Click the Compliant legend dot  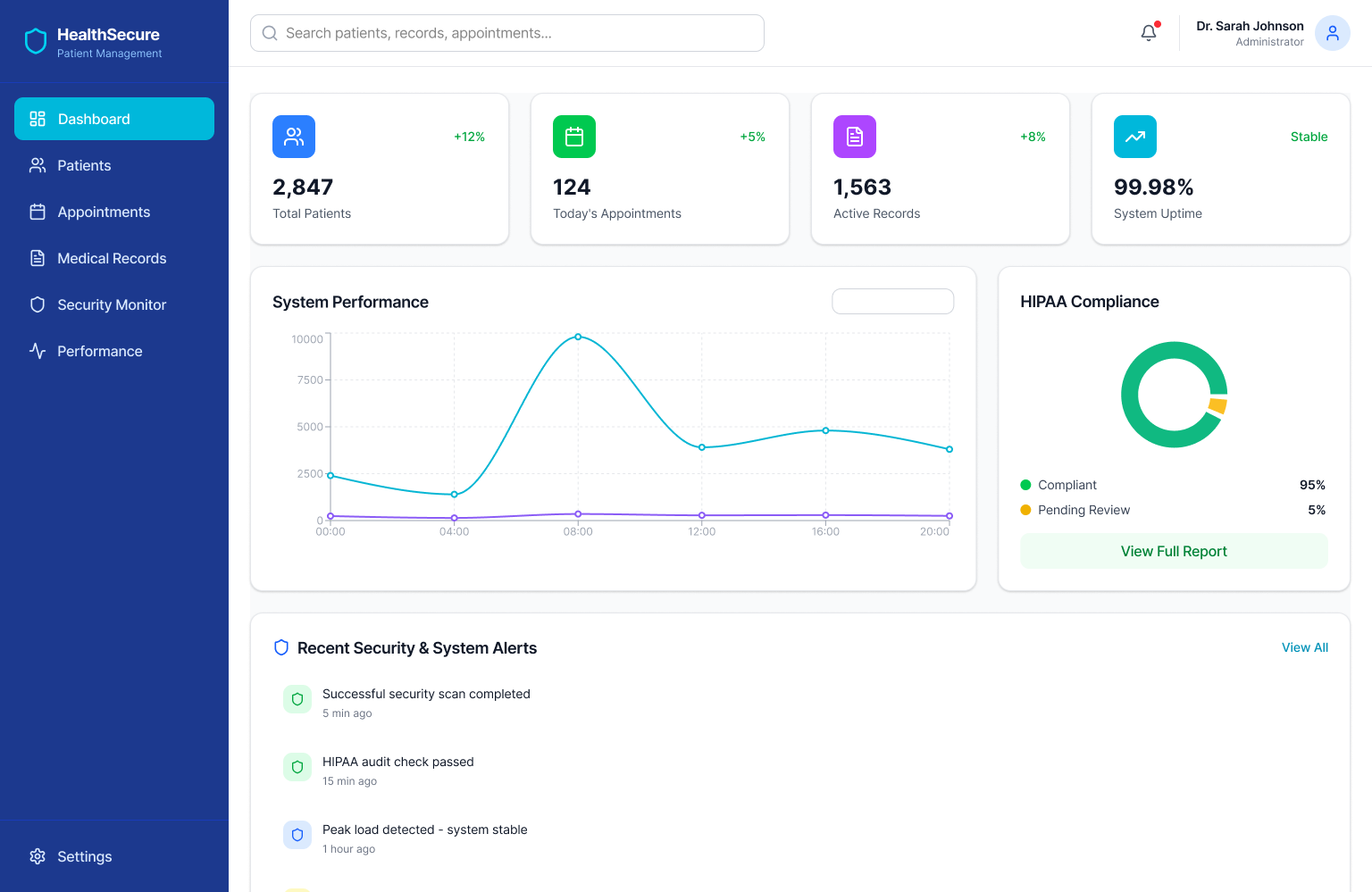1025,485
